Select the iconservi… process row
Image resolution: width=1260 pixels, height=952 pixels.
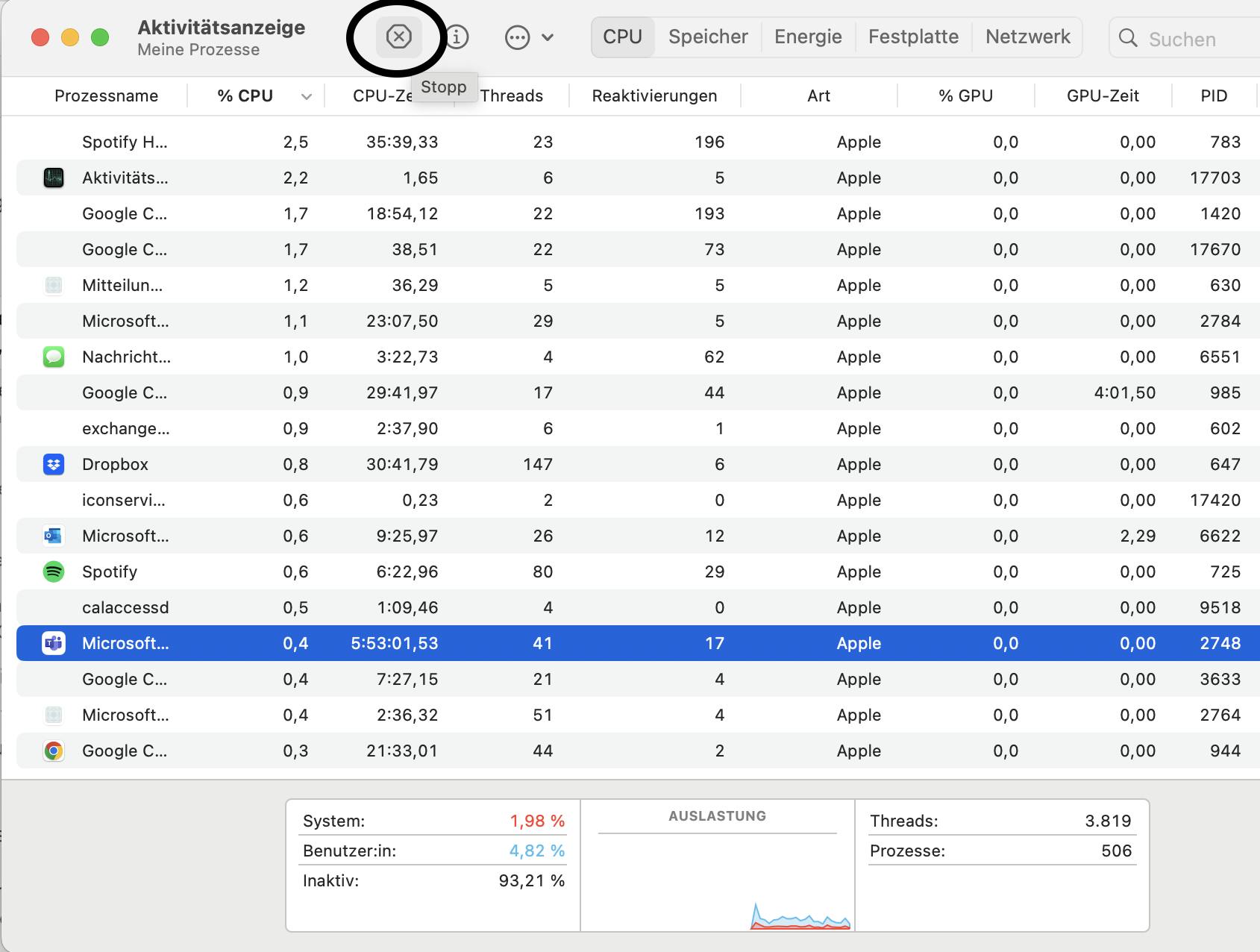click(638, 500)
